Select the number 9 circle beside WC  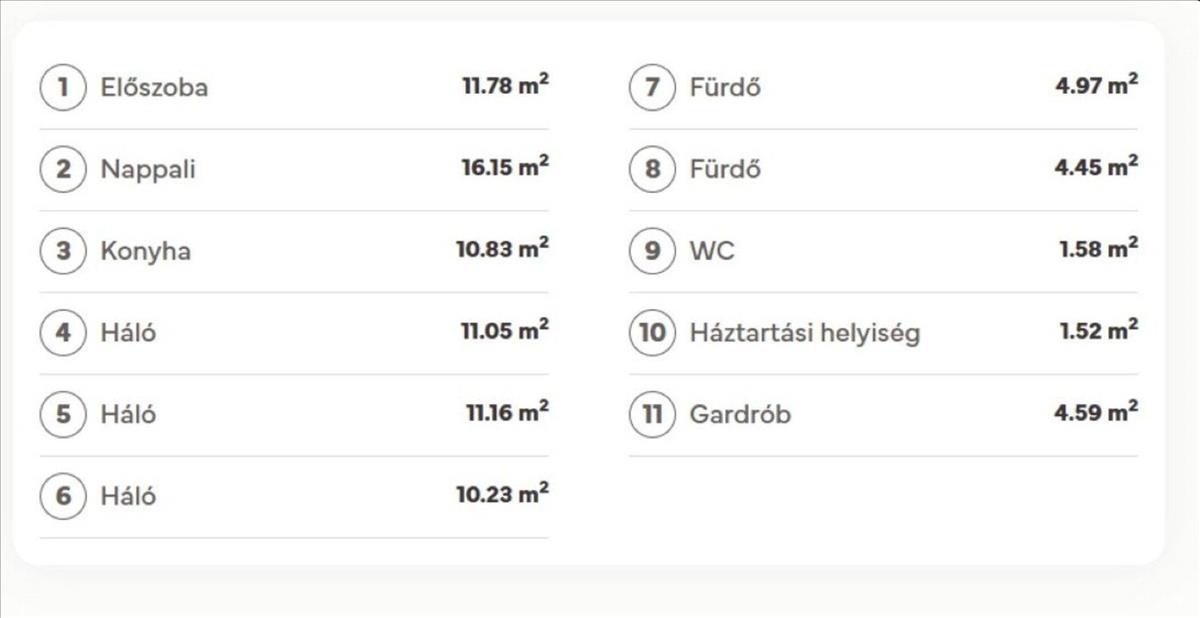coord(653,250)
